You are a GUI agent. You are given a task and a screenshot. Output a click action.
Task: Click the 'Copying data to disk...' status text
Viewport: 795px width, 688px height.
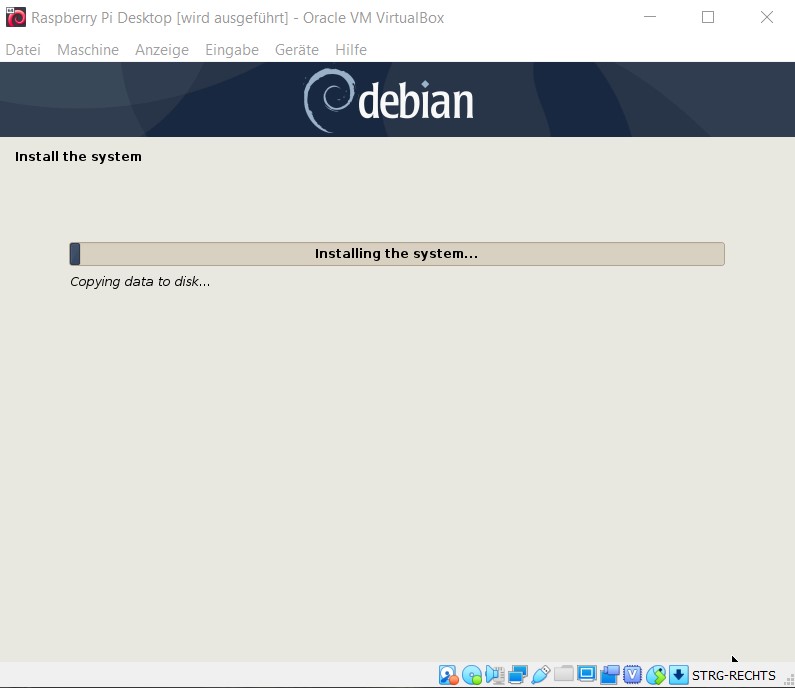tap(140, 282)
